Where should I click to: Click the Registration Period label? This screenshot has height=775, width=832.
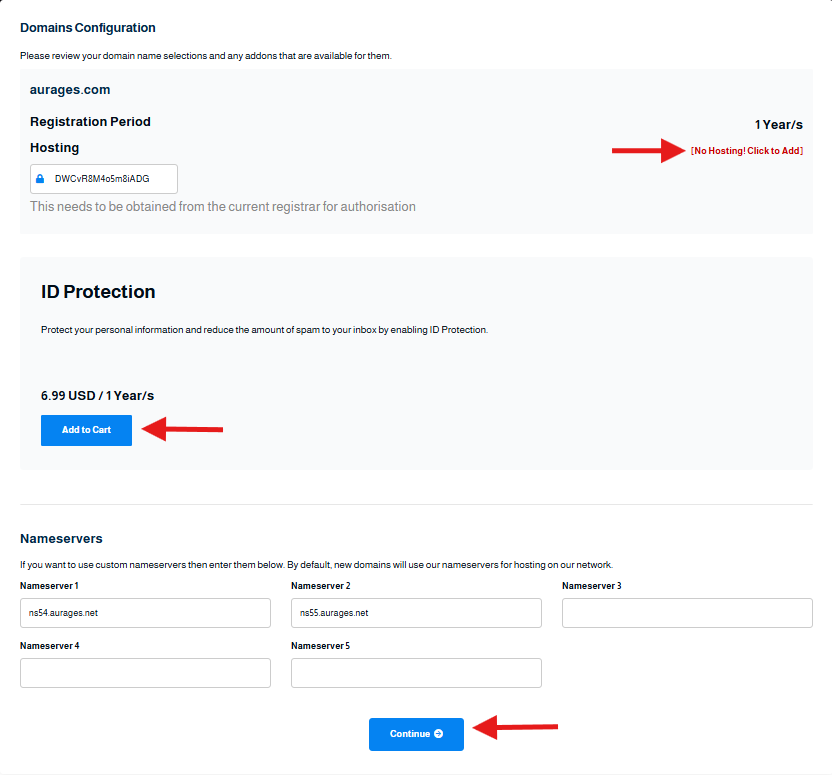coord(90,121)
